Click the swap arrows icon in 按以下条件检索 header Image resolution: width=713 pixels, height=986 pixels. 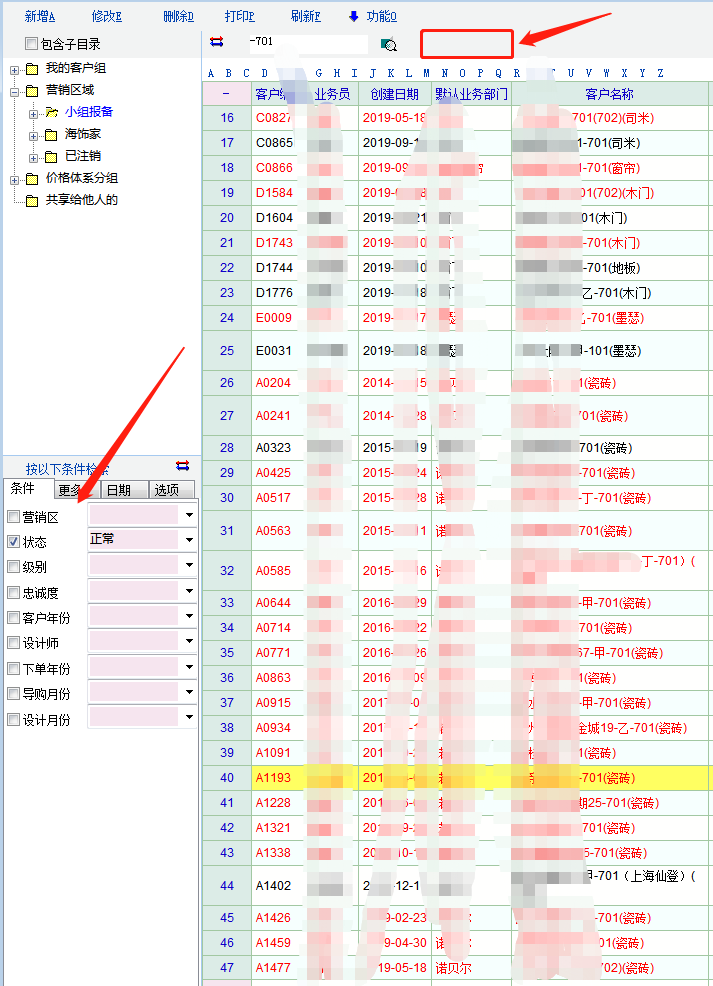point(182,466)
